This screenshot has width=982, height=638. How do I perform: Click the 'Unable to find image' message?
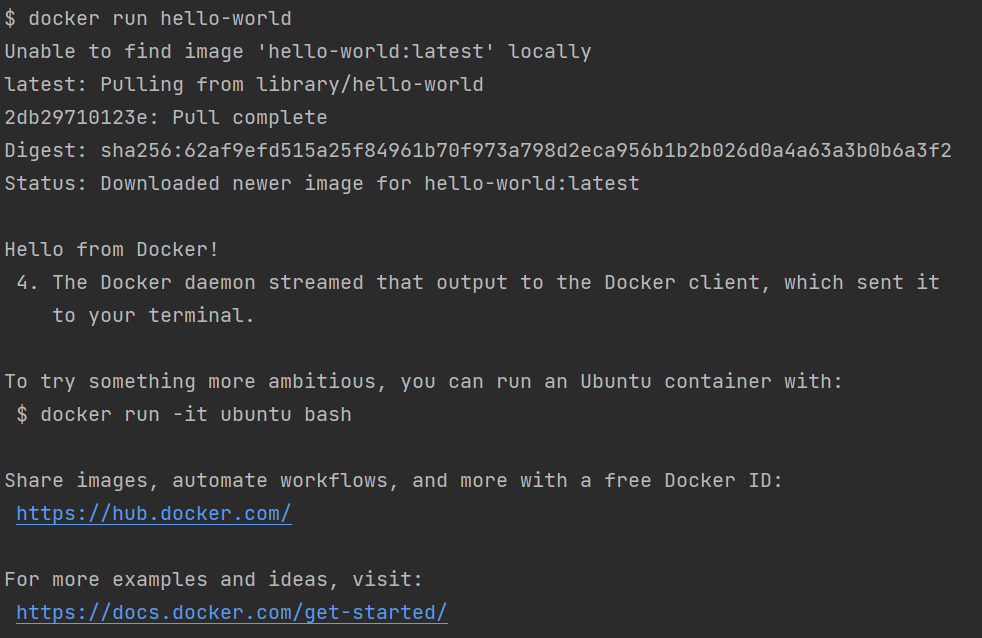(x=297, y=52)
